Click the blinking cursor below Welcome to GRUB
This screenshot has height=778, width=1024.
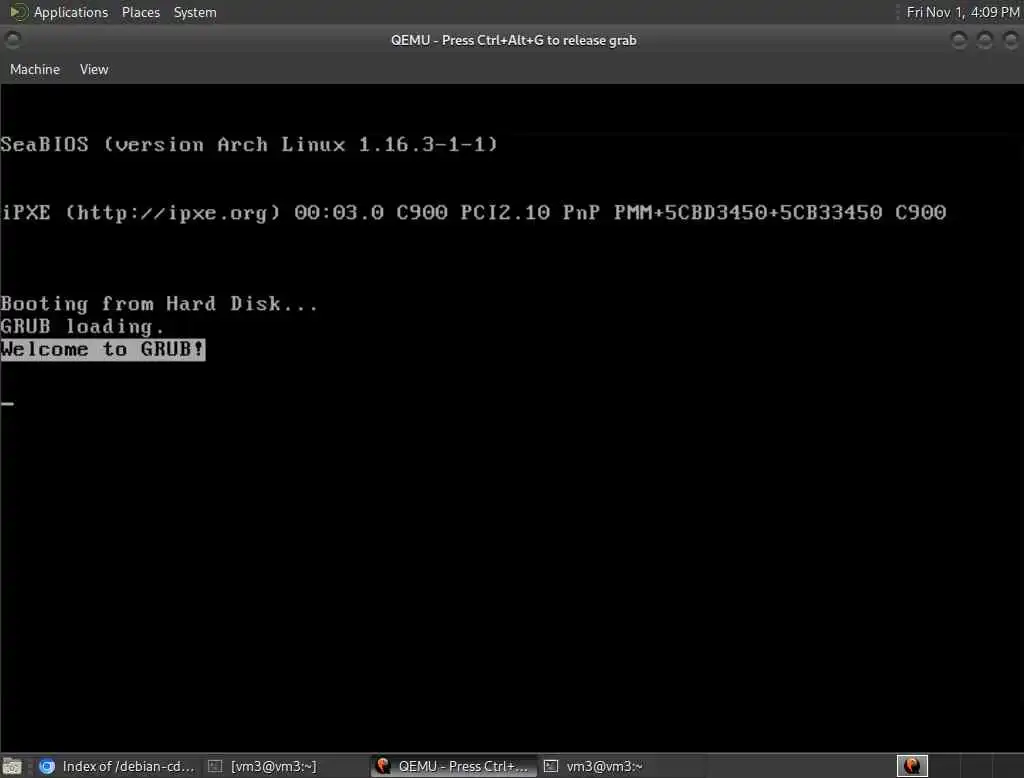[7, 404]
